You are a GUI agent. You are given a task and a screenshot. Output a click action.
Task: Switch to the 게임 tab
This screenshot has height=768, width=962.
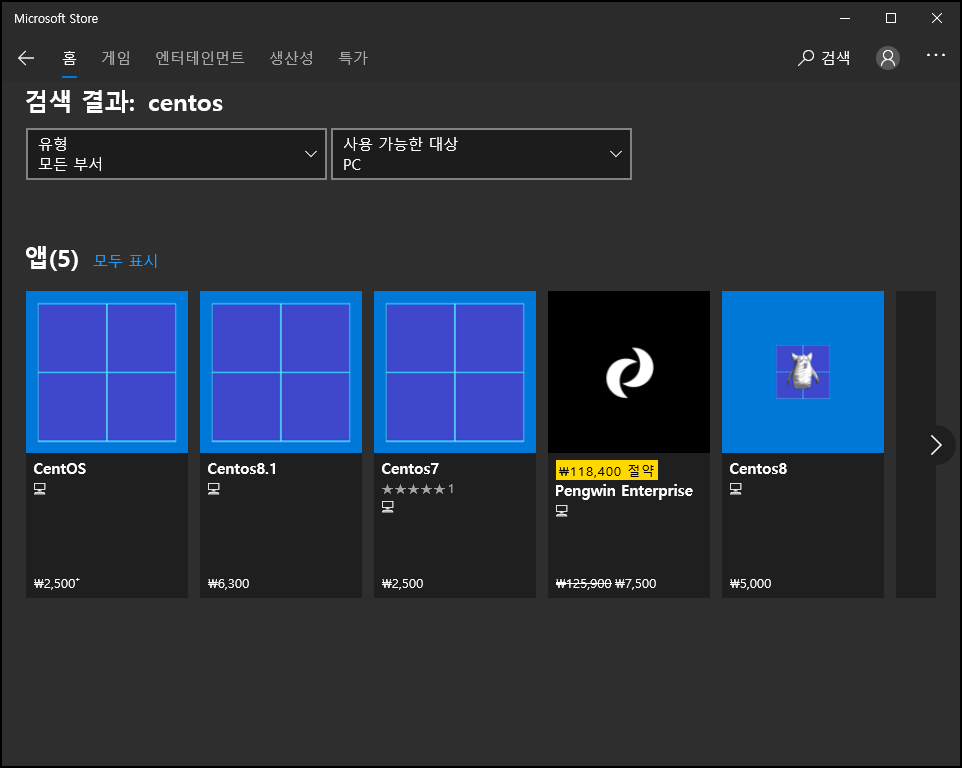click(116, 58)
